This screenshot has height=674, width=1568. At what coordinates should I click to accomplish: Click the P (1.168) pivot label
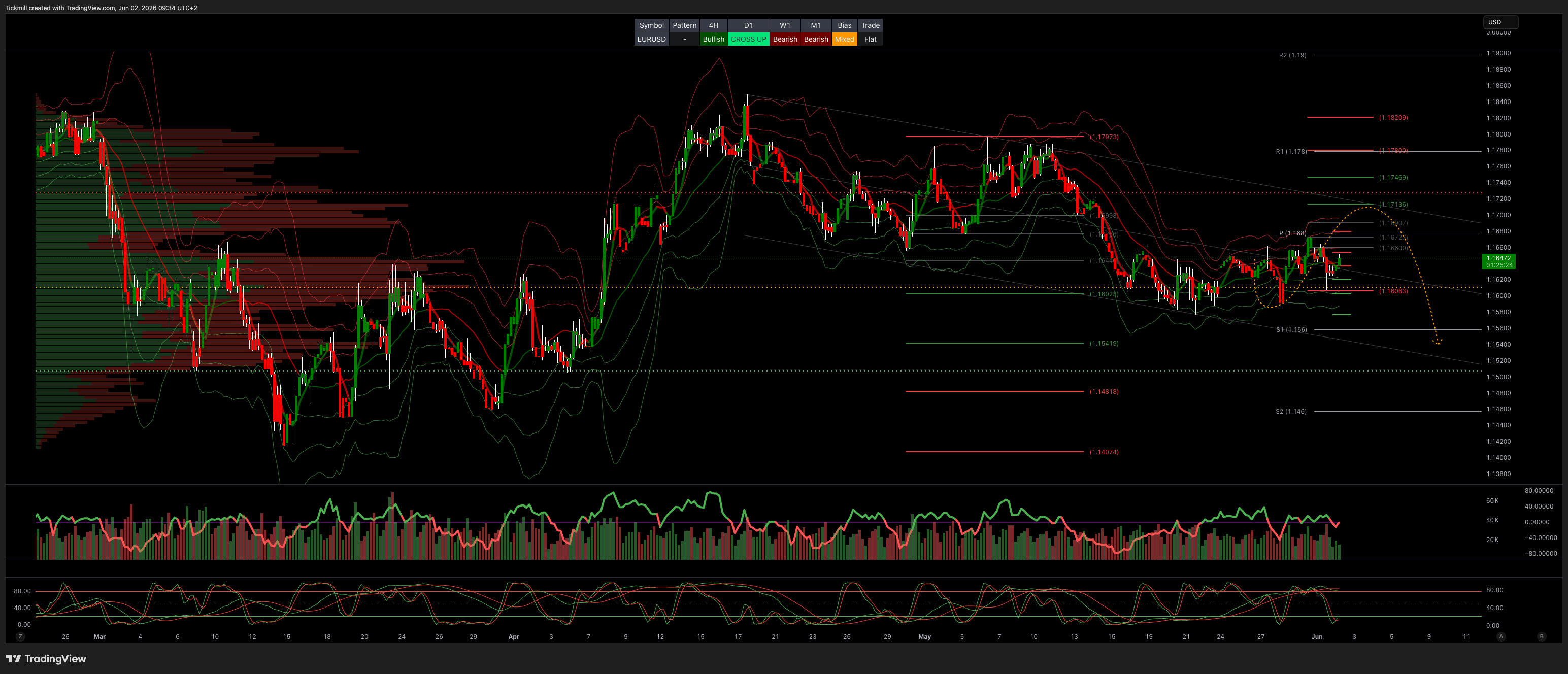1292,233
